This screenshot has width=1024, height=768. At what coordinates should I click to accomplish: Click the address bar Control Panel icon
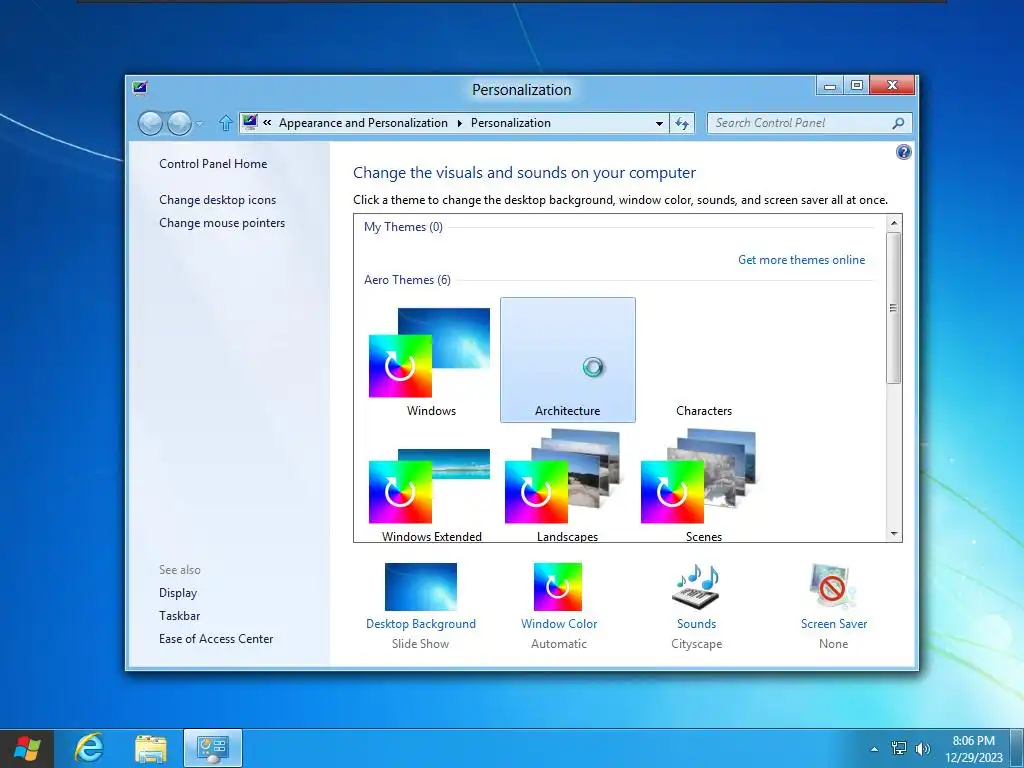coord(249,122)
